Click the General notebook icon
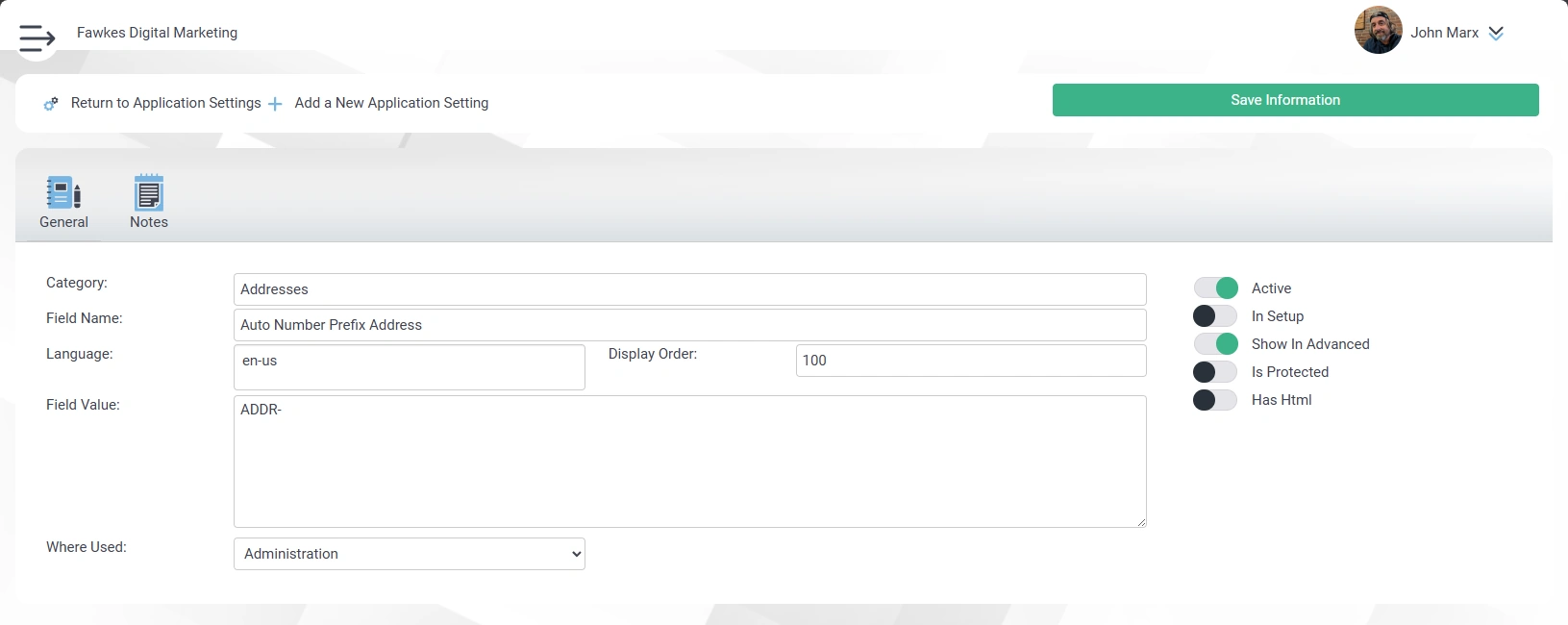The height and width of the screenshot is (625, 1568). [63, 192]
